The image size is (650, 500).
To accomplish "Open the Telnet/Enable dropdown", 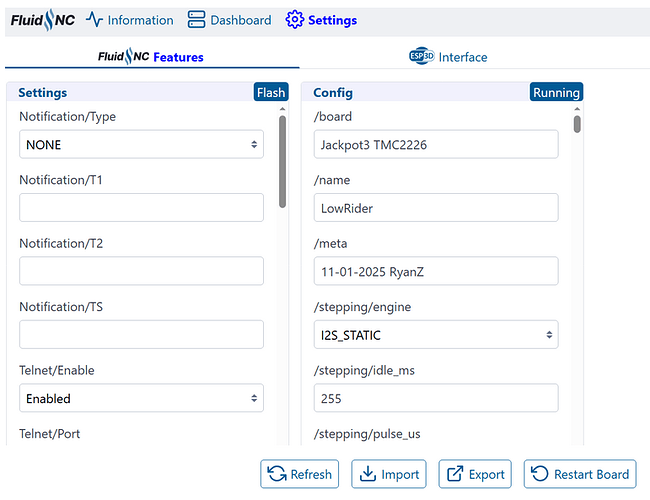I will 141,398.
